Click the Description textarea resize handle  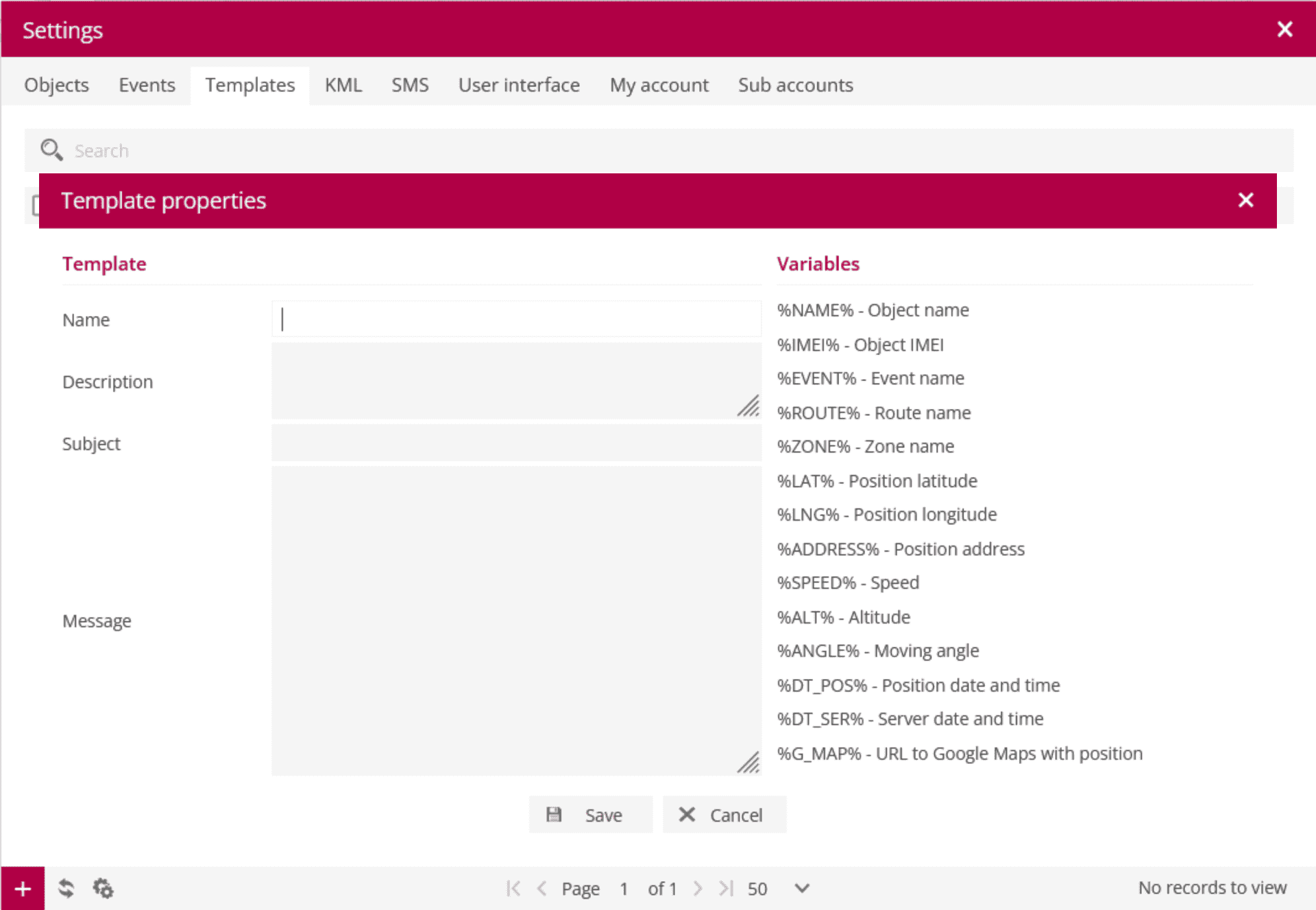click(749, 406)
